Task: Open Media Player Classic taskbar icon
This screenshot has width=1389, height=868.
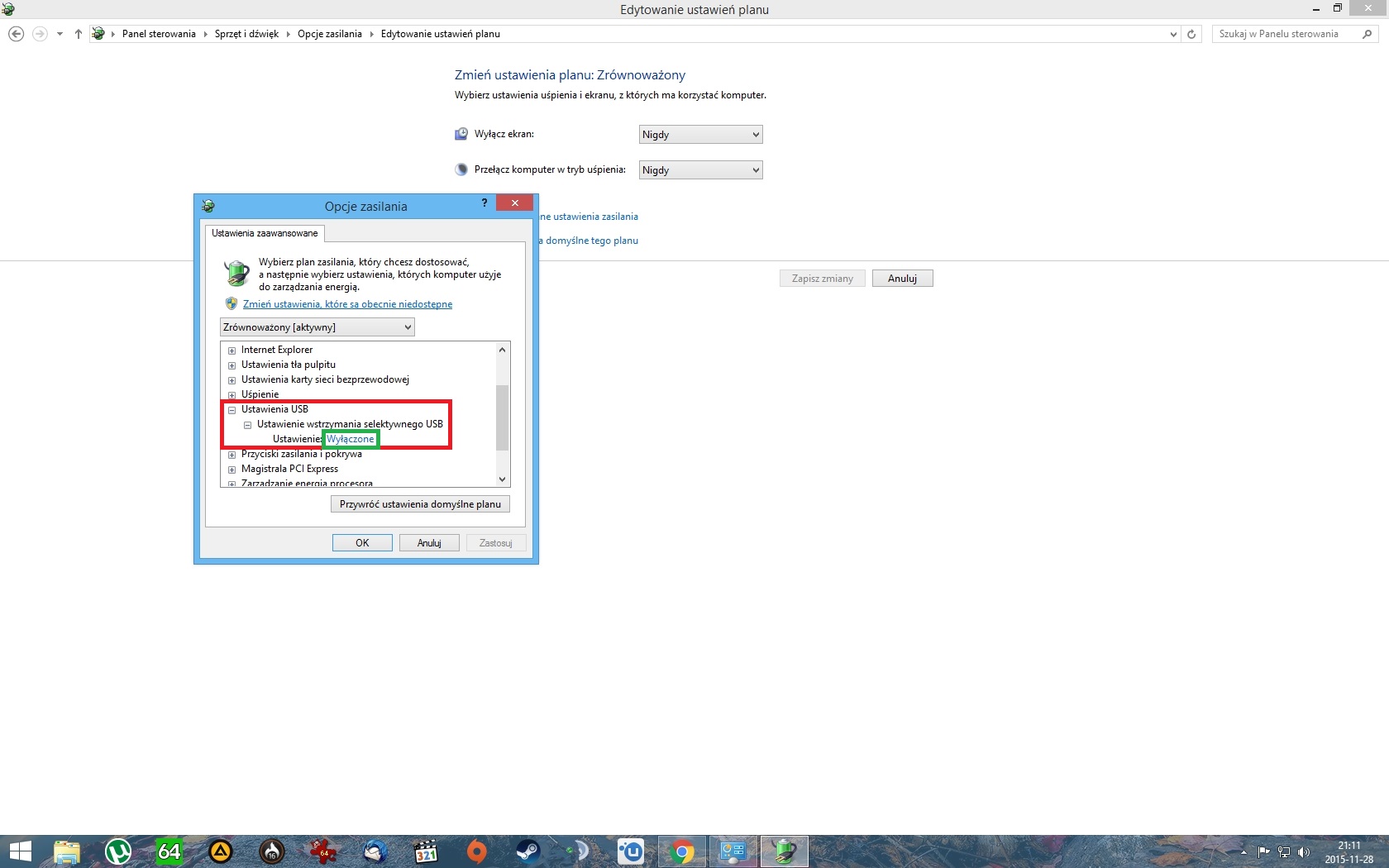Action: (x=426, y=851)
